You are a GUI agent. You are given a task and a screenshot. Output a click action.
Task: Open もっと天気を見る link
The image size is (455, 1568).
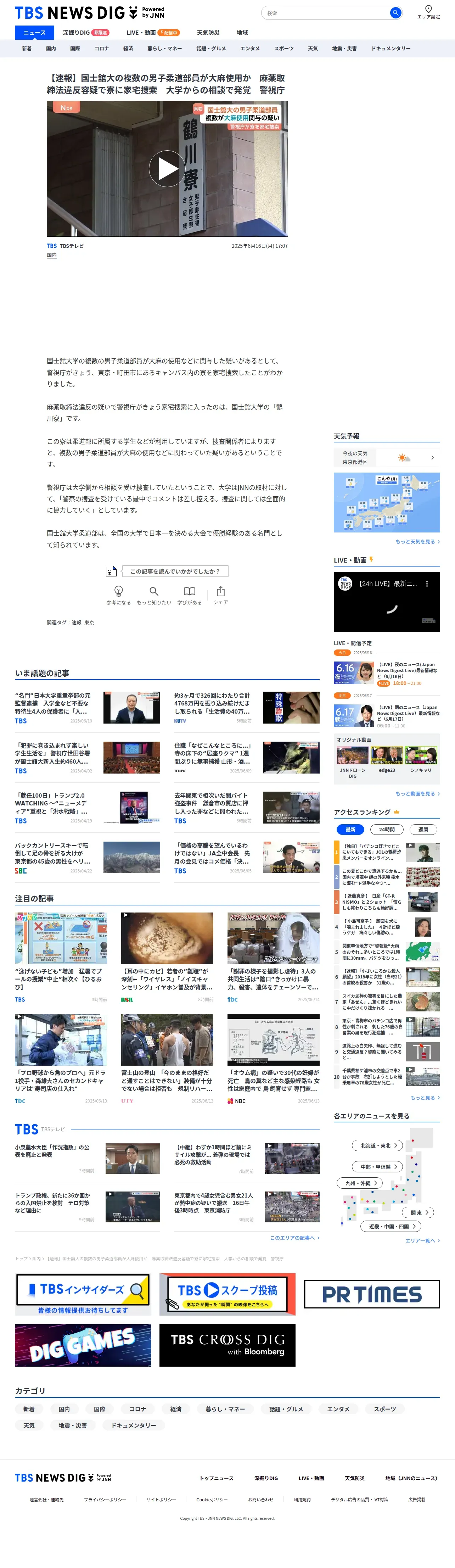pyautogui.click(x=417, y=541)
